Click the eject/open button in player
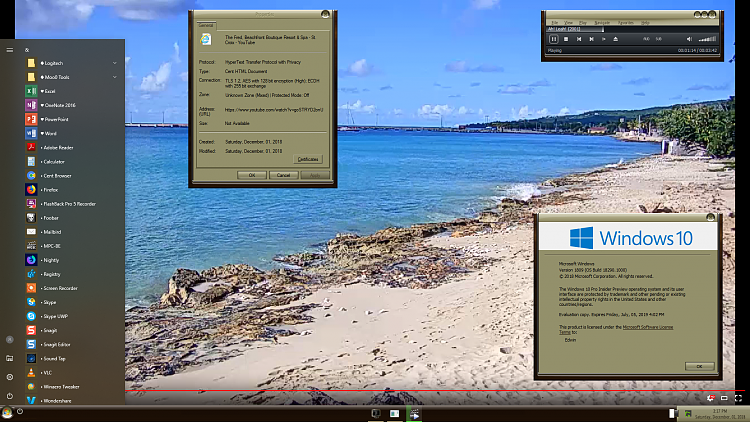This screenshot has width=750, height=422. pos(616,39)
